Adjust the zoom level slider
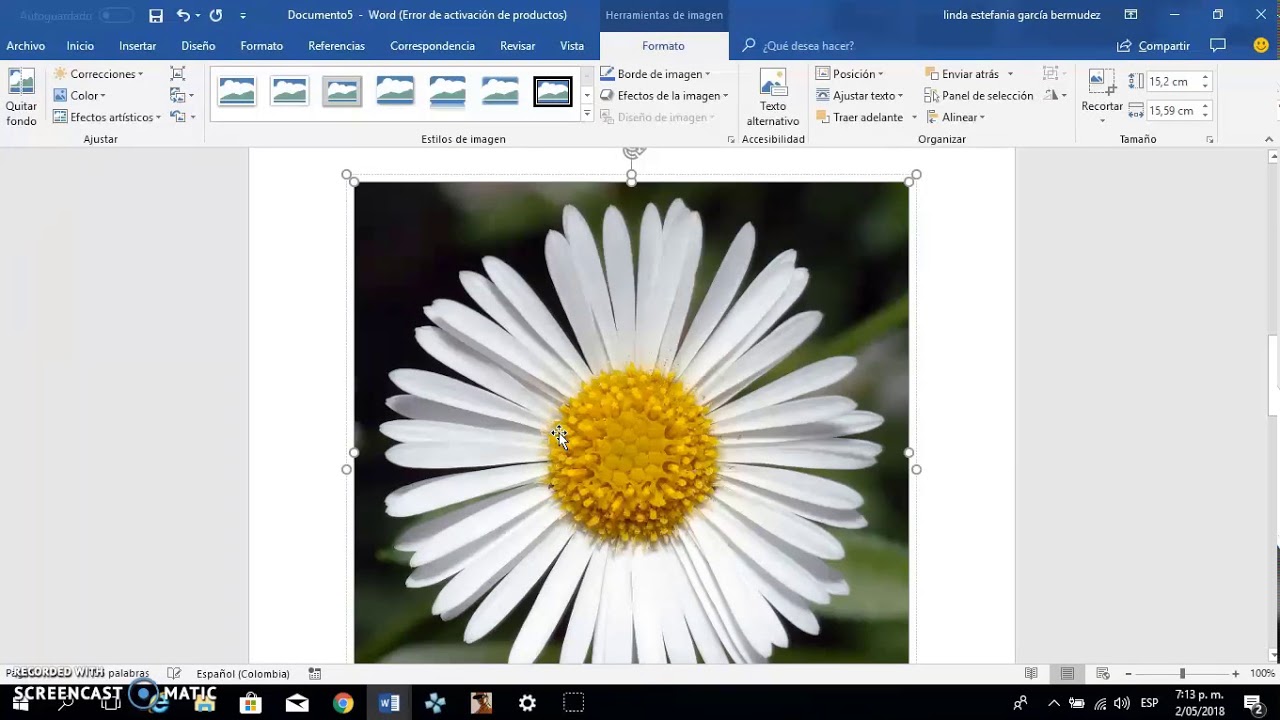 coord(1182,674)
